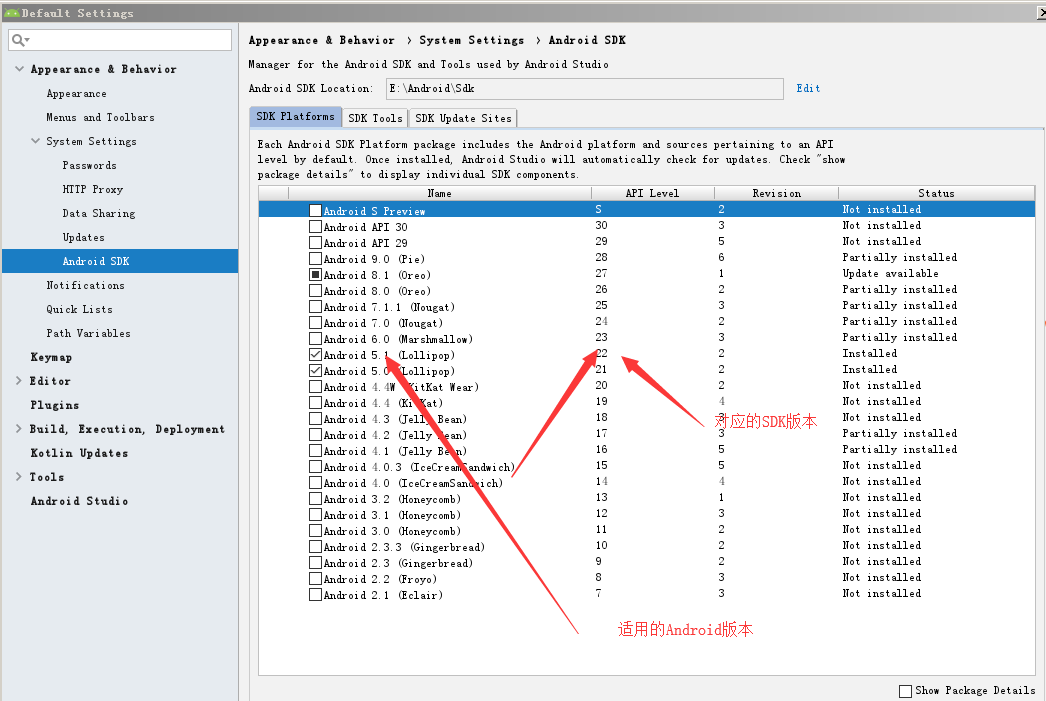1046x701 pixels.
Task: Select Updates in System Settings
Action: 83,237
